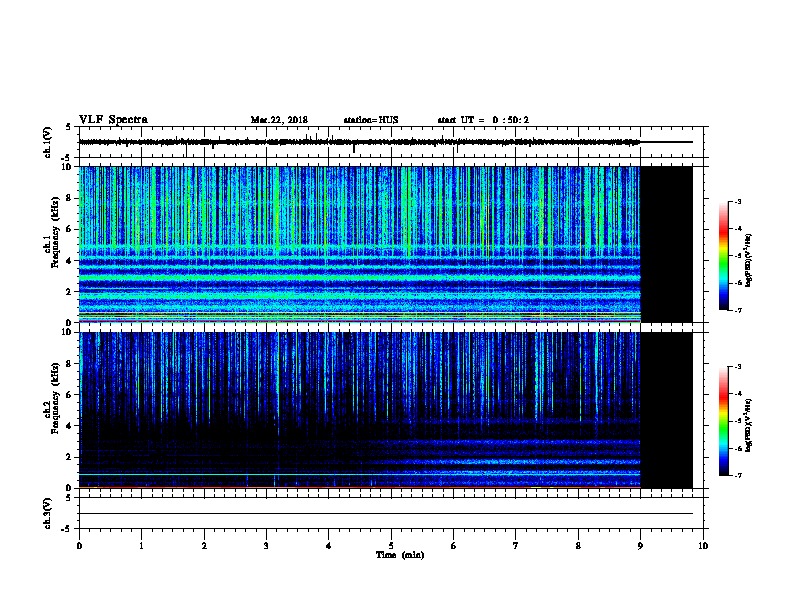Click the black no-data region of ch.2 spectrogram
This screenshot has width=792, height=612.
click(x=667, y=410)
